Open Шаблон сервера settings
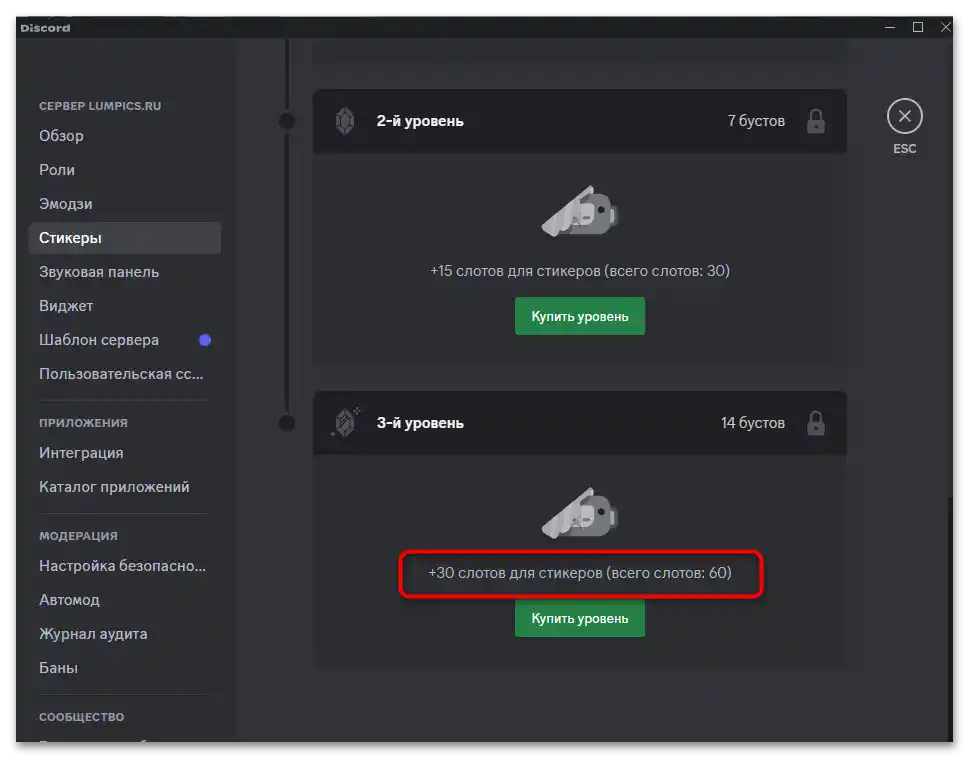The image size is (969, 758). [124, 340]
